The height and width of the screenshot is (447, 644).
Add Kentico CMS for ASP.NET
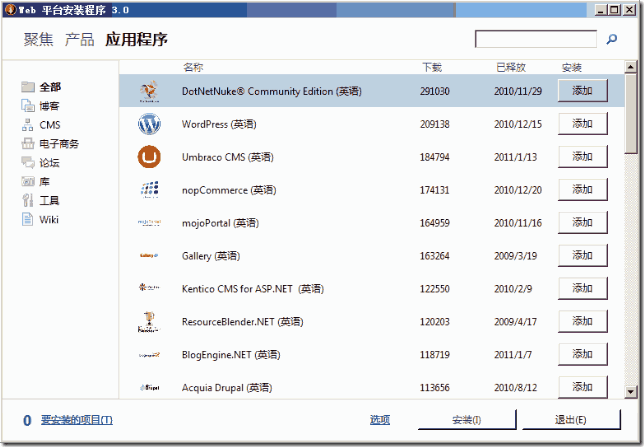coord(582,288)
